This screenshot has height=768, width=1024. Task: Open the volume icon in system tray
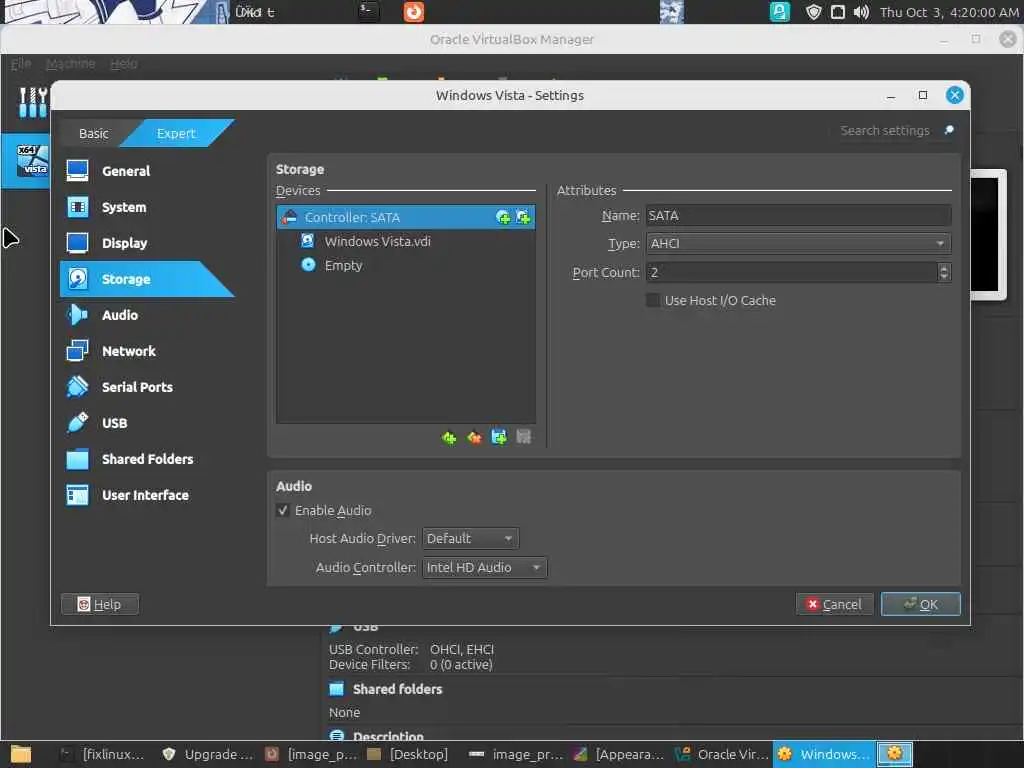861,12
